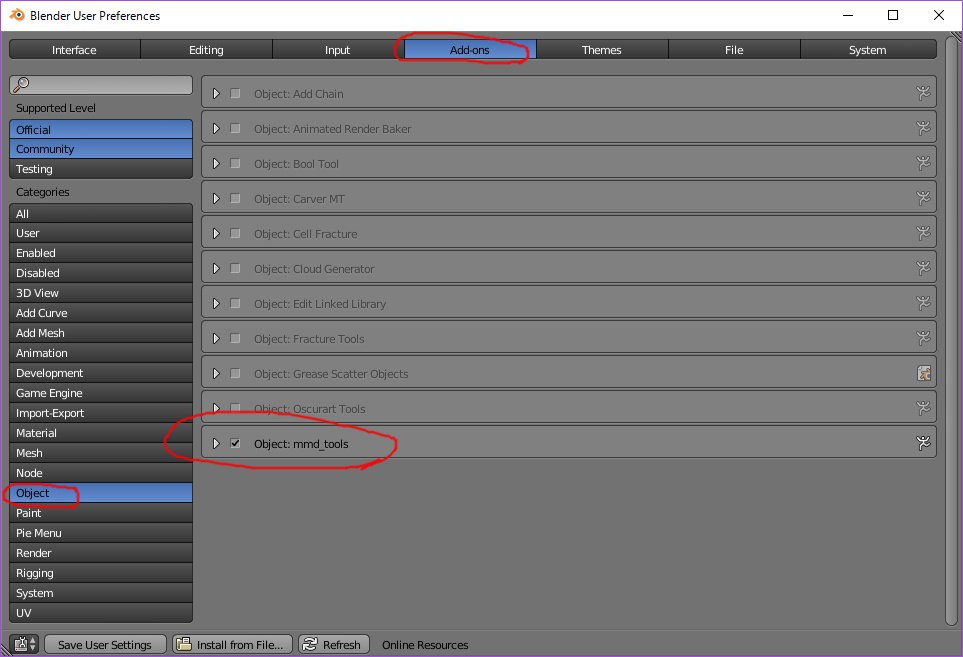The height and width of the screenshot is (657, 963).
Task: Switch to the Editing tab
Action: (x=206, y=50)
